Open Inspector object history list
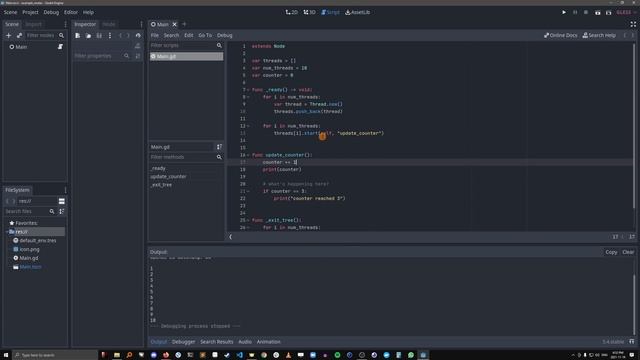Screen dimensions: 640x360 pyautogui.click(x=138, y=36)
